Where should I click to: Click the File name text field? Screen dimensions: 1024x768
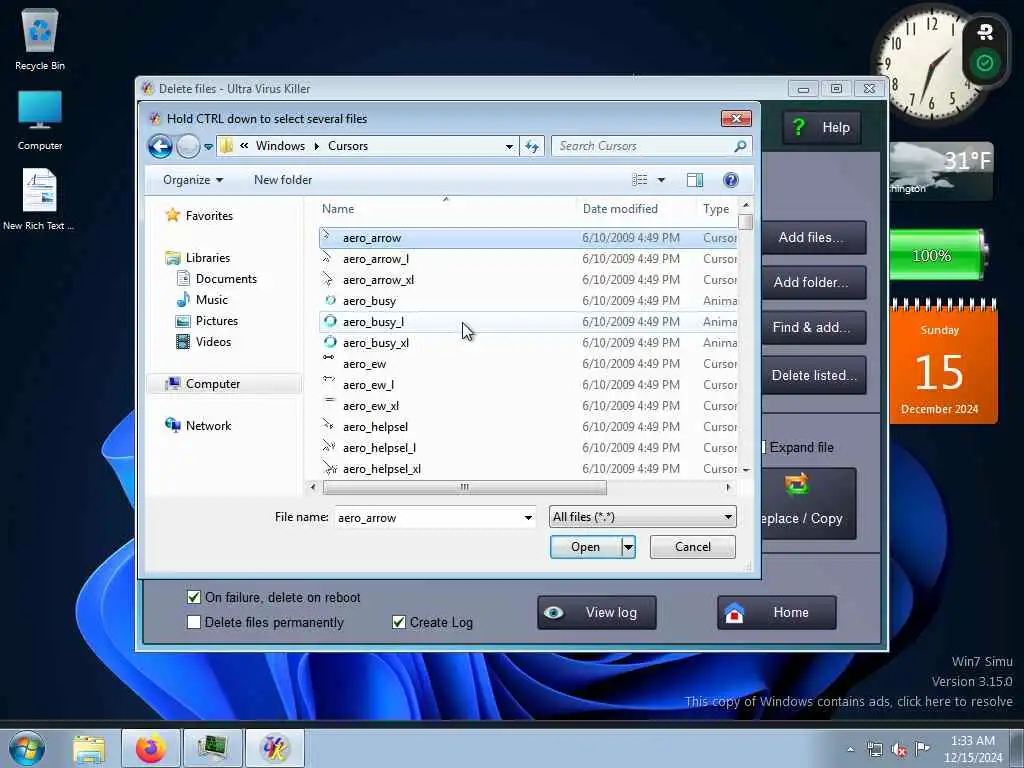[428, 517]
